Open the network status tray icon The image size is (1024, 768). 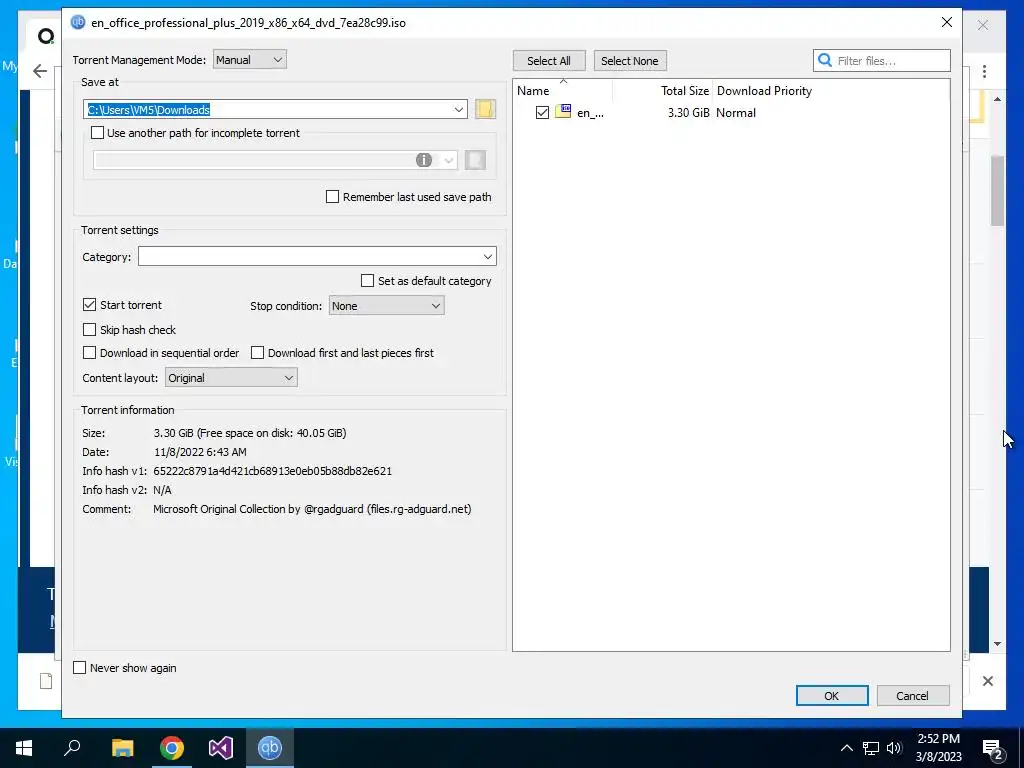click(x=871, y=748)
